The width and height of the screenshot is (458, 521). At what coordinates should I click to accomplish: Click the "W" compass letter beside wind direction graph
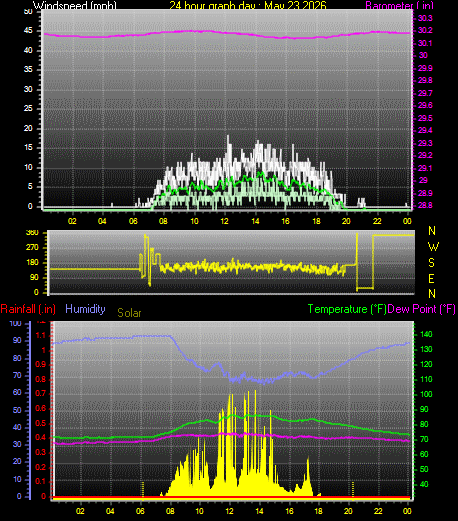(433, 247)
